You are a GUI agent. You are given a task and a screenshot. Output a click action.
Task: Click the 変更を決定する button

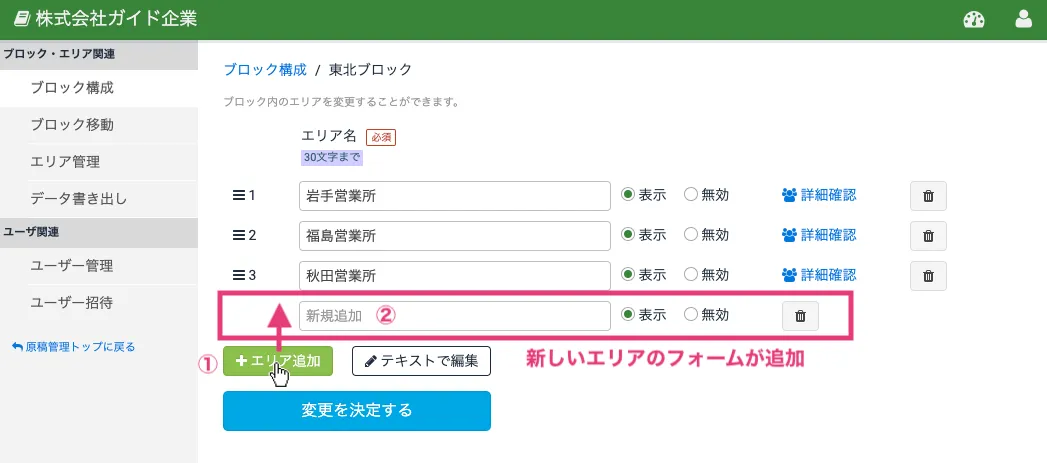pyautogui.click(x=357, y=411)
